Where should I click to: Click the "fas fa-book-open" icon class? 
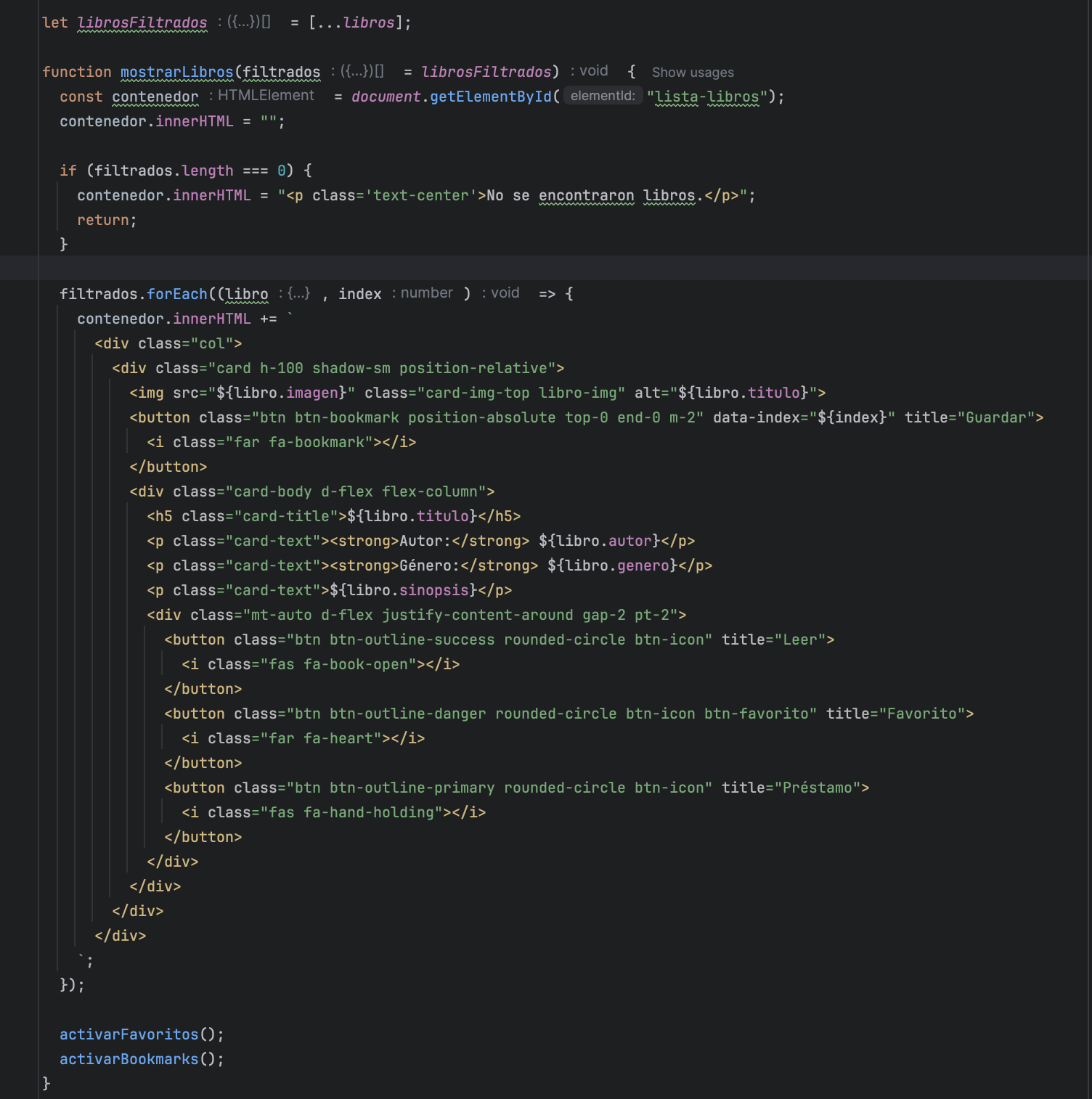pos(338,664)
